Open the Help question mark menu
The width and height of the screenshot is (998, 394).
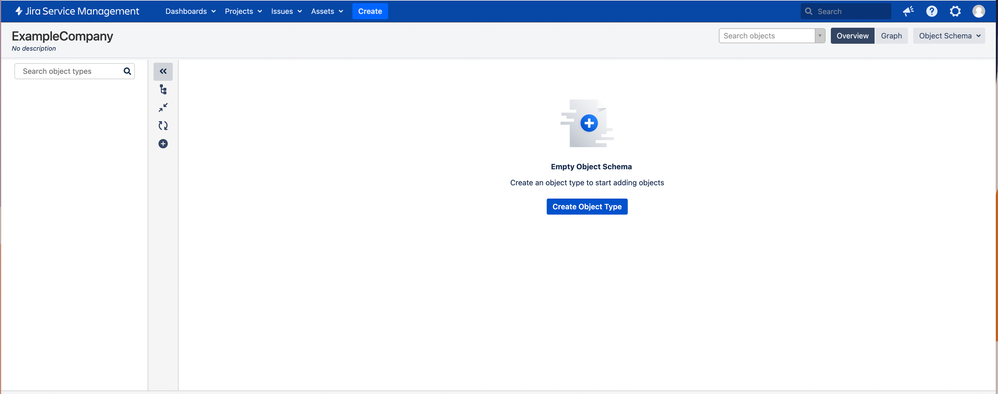[932, 11]
